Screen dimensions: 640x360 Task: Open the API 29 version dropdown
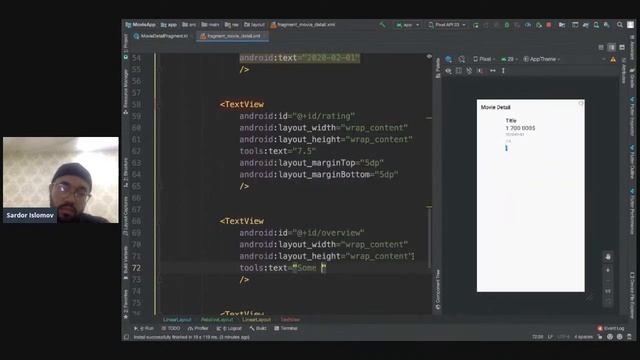[509, 59]
